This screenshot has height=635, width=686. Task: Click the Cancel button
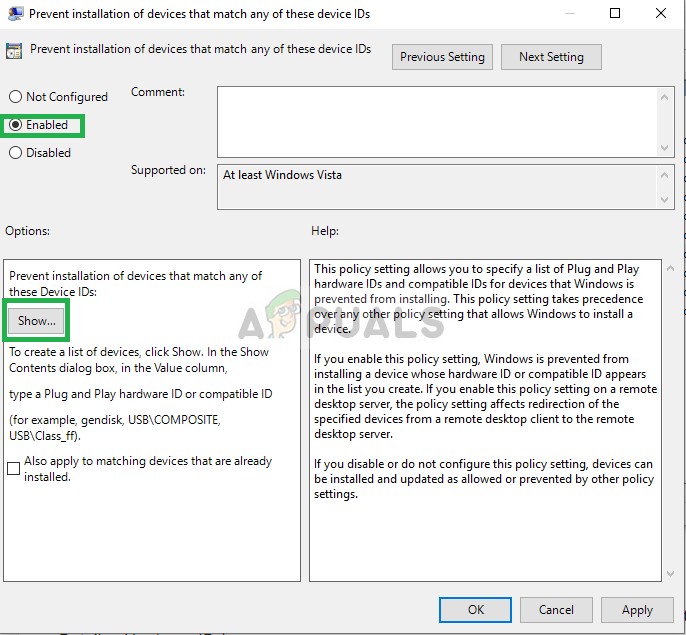click(556, 610)
